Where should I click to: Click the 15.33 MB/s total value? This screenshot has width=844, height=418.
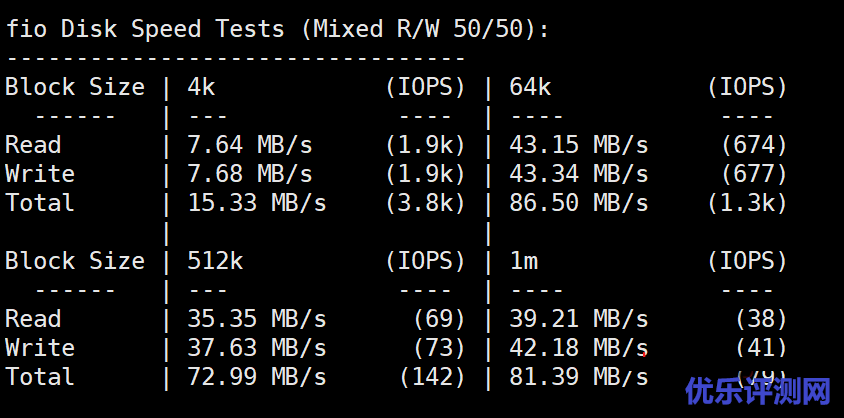point(257,203)
